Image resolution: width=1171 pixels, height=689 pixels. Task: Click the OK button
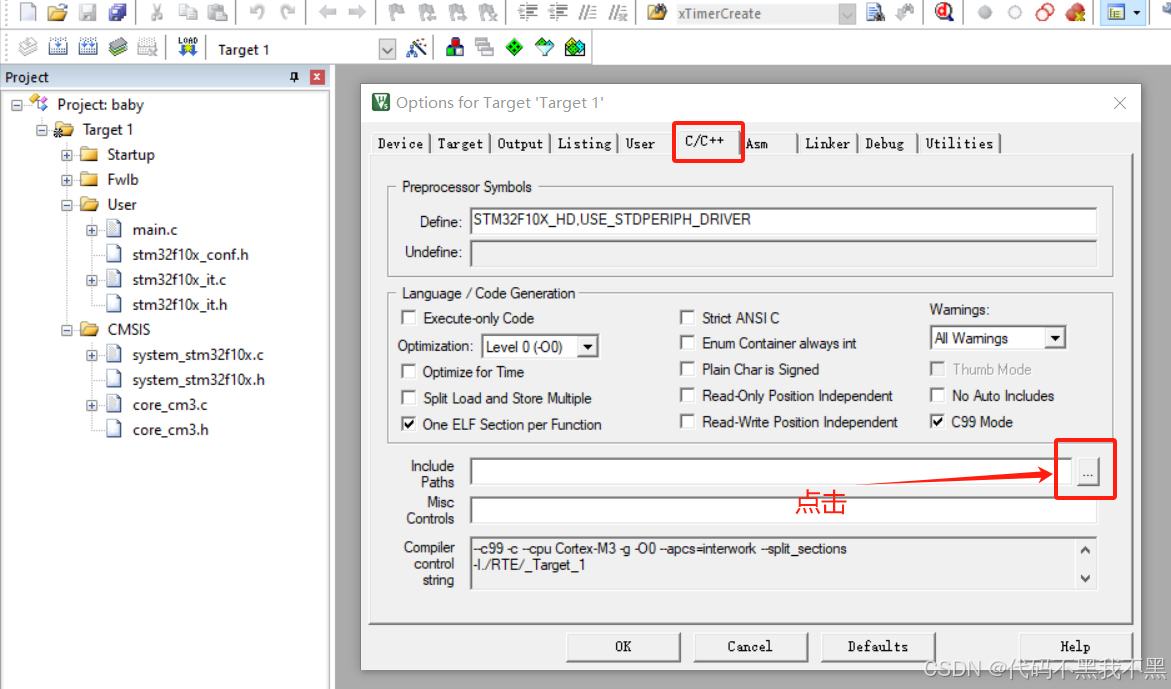(623, 646)
